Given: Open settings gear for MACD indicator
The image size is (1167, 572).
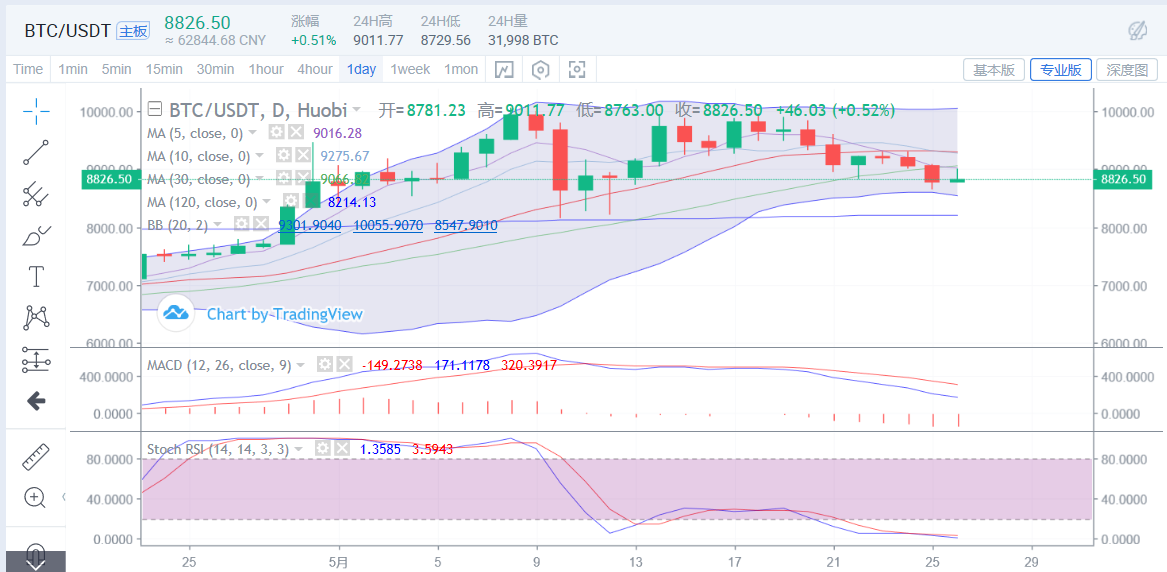Looking at the screenshot, I should [x=324, y=364].
